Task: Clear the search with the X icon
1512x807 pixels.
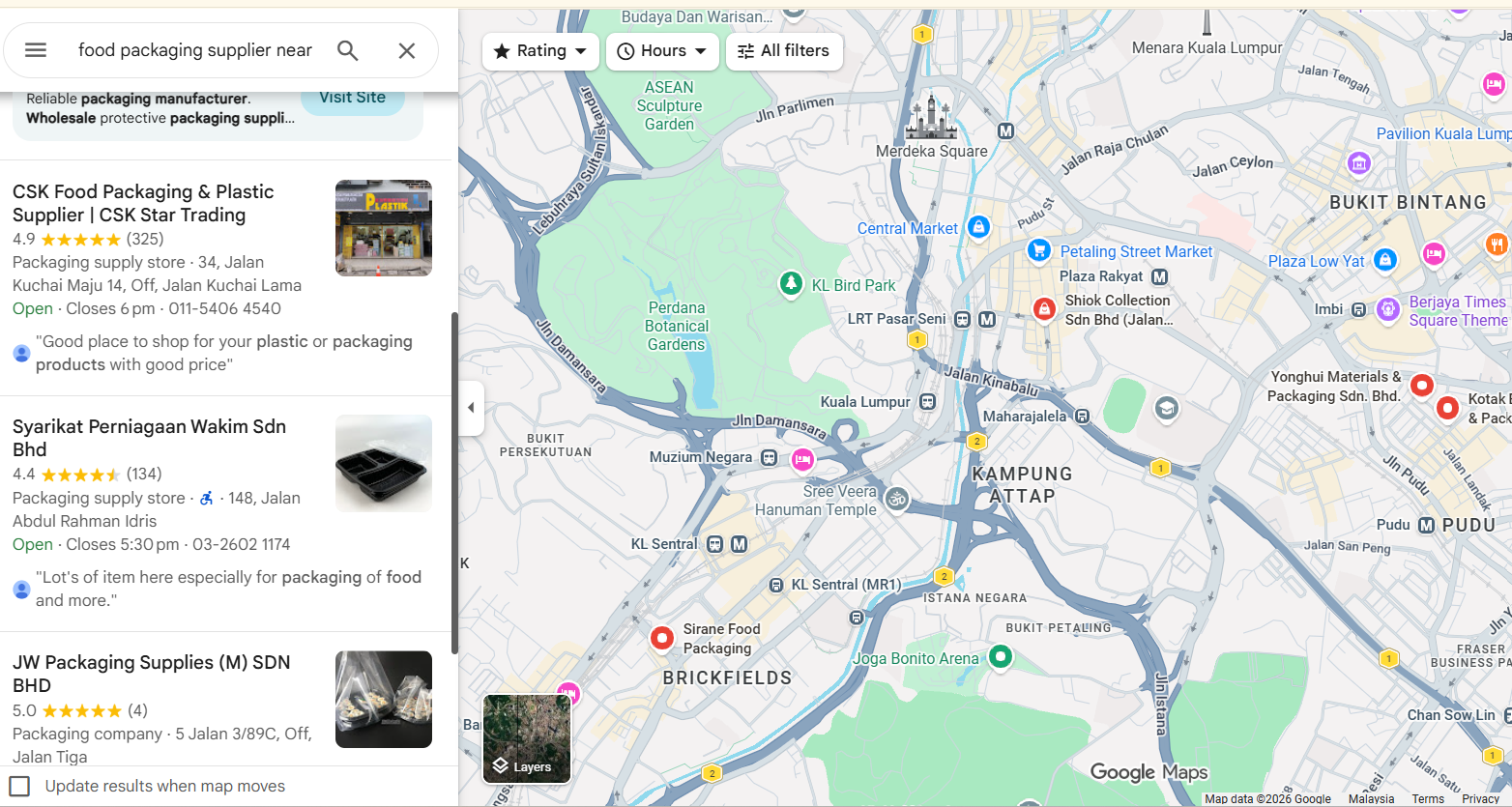Action: click(x=407, y=50)
